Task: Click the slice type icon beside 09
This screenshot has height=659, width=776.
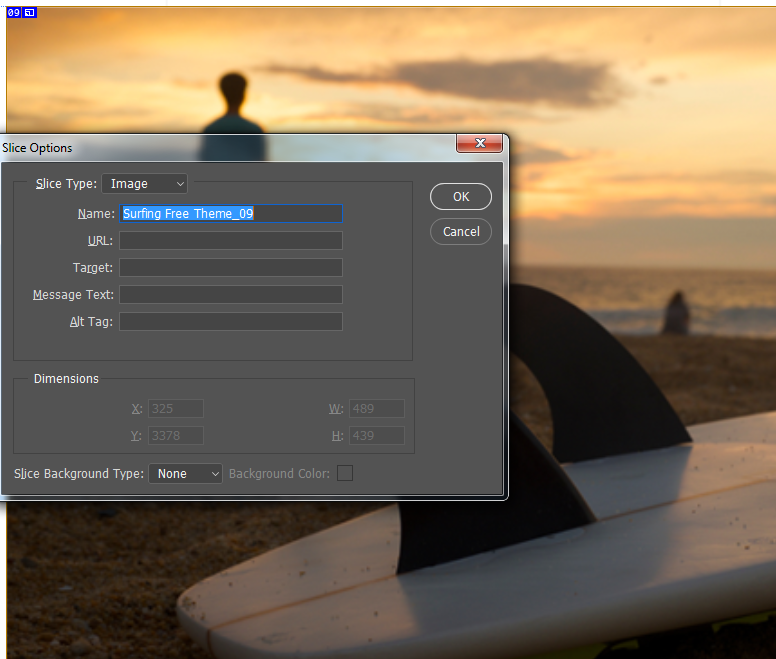Action: click(x=30, y=13)
